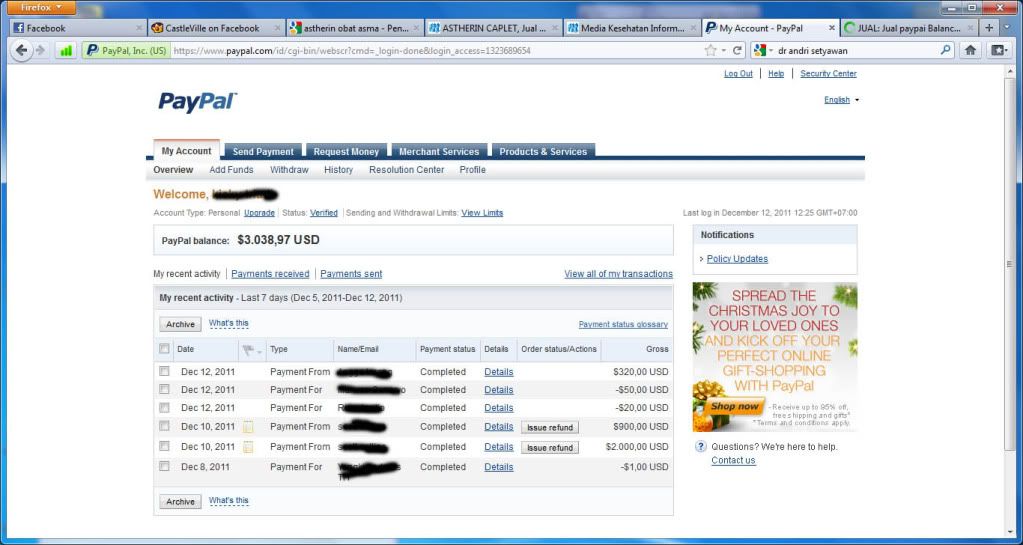Viewport: 1023px width, 545px height.
Task: Bookmark page with the star icon
Action: (710, 50)
